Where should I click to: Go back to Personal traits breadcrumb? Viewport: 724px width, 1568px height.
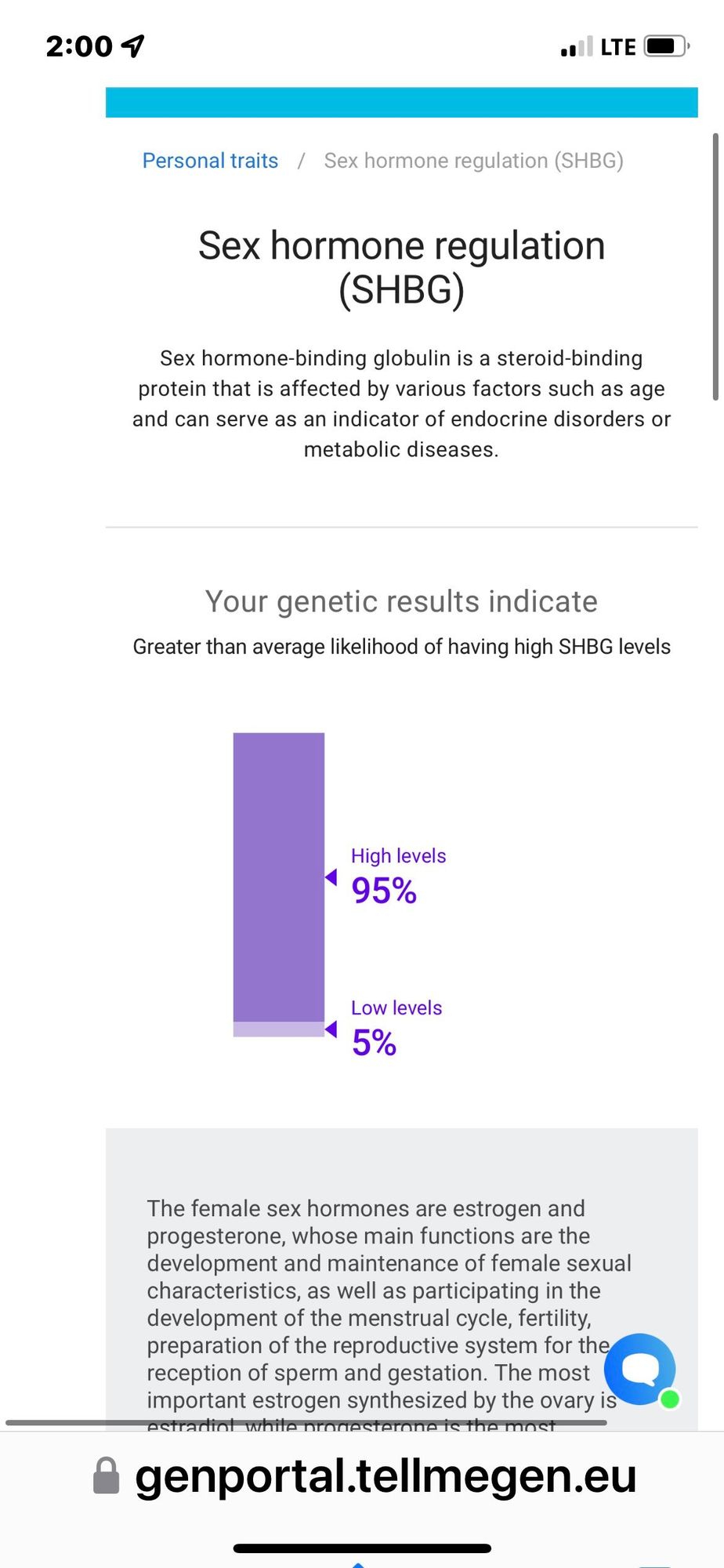210,161
